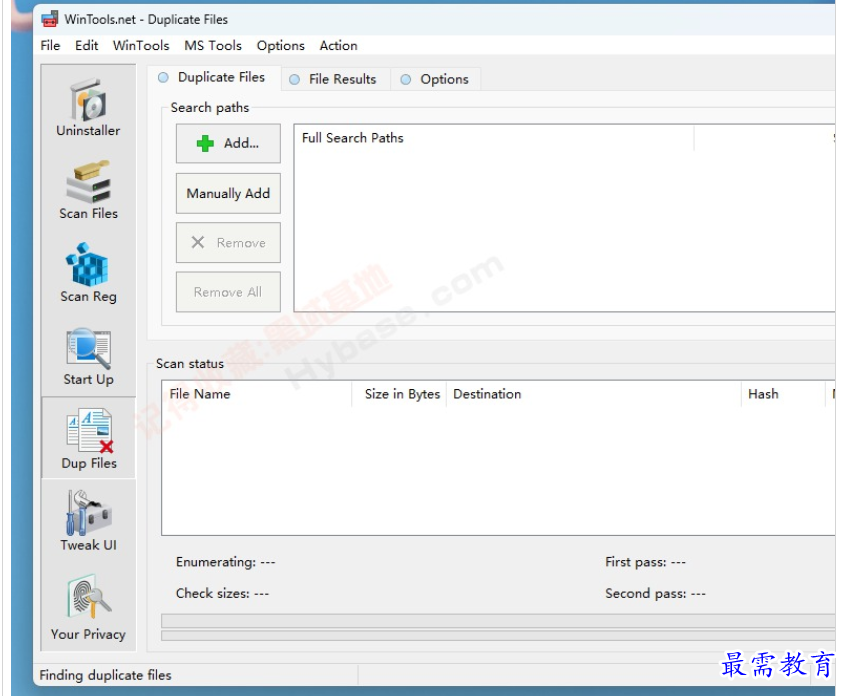843x696 pixels.
Task: Click the Enumerating status text
Action: (225, 562)
